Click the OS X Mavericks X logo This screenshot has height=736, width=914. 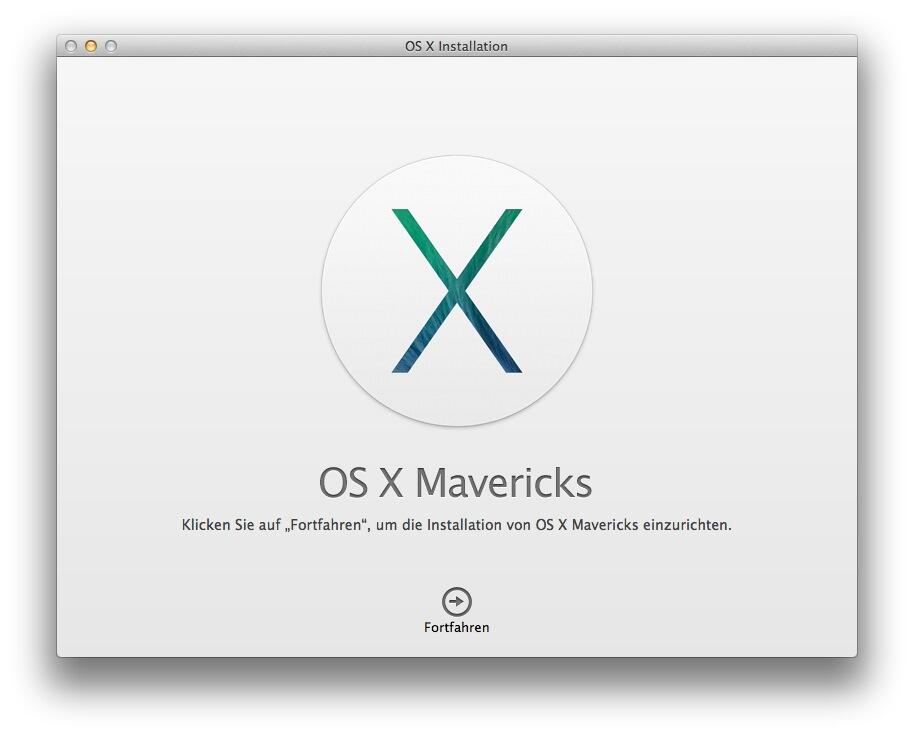point(456,291)
